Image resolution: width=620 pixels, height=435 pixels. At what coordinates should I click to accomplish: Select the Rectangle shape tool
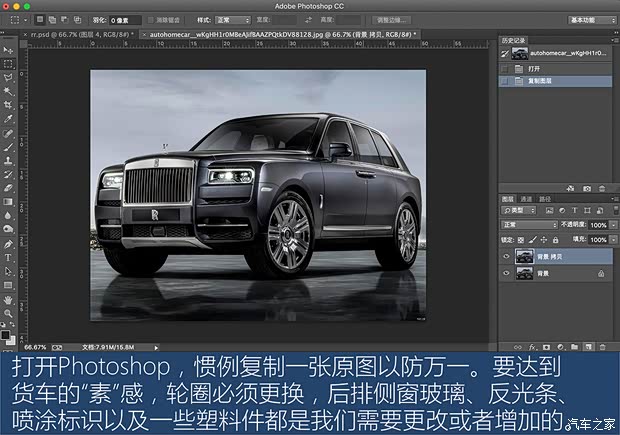click(x=8, y=285)
